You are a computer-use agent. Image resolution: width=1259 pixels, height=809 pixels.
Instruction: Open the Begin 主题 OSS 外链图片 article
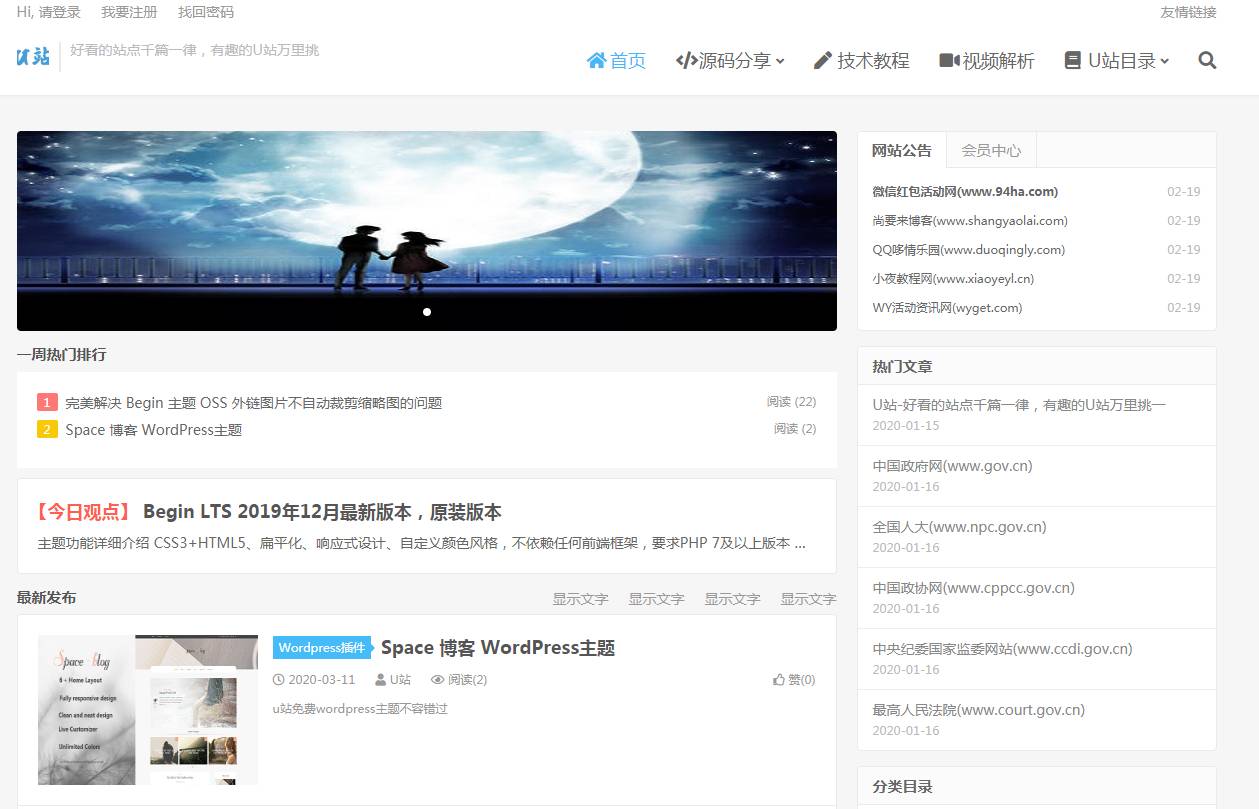254,403
